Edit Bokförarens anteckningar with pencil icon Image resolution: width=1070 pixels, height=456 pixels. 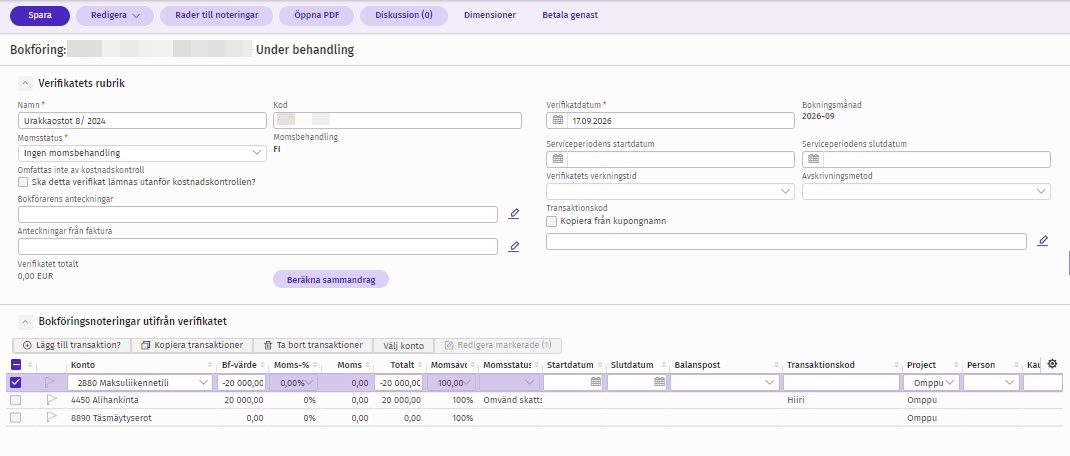pos(514,214)
